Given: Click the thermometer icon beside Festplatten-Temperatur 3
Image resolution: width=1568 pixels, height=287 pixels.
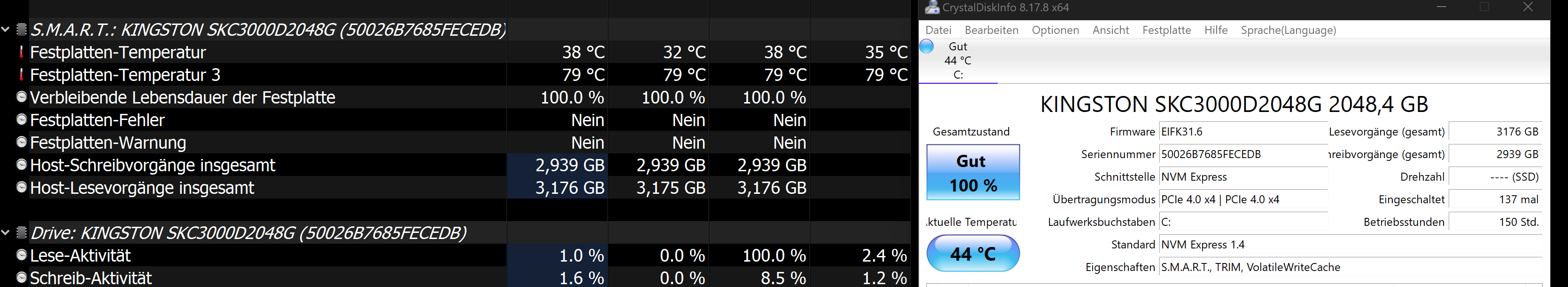Looking at the screenshot, I should click(x=21, y=75).
